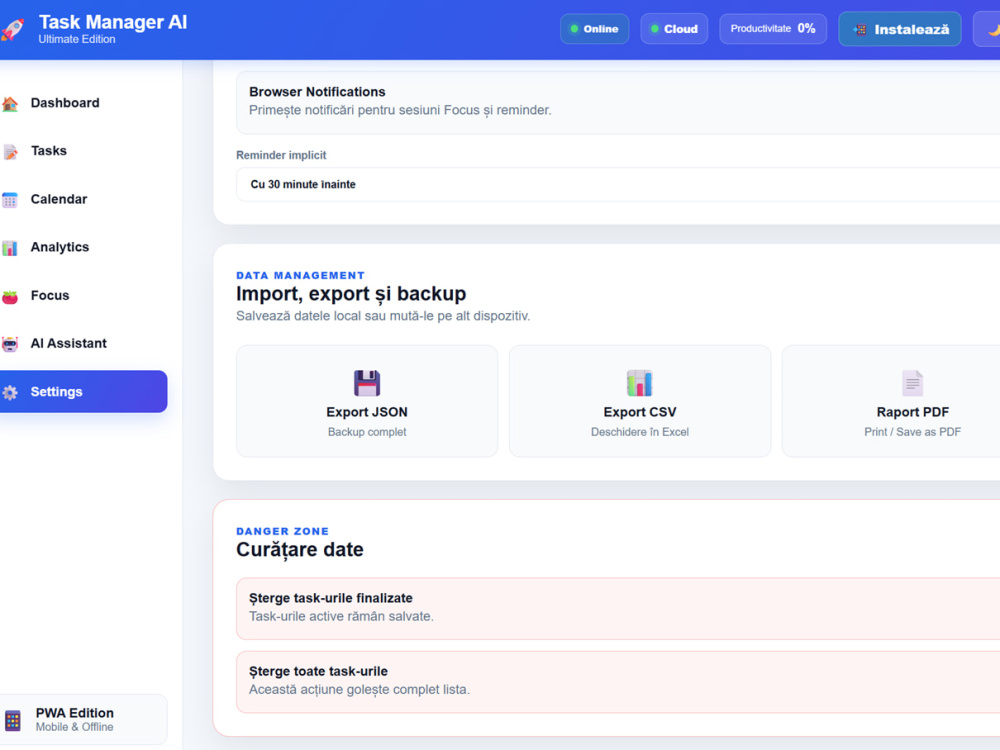This screenshot has width=1000, height=750.
Task: Click the Instalează button icon
Action: 860,29
